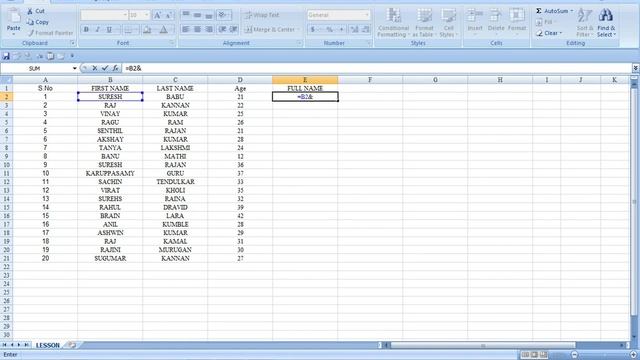This screenshot has width=640, height=360.
Task: Expand the formula bar chevron
Action: [636, 68]
